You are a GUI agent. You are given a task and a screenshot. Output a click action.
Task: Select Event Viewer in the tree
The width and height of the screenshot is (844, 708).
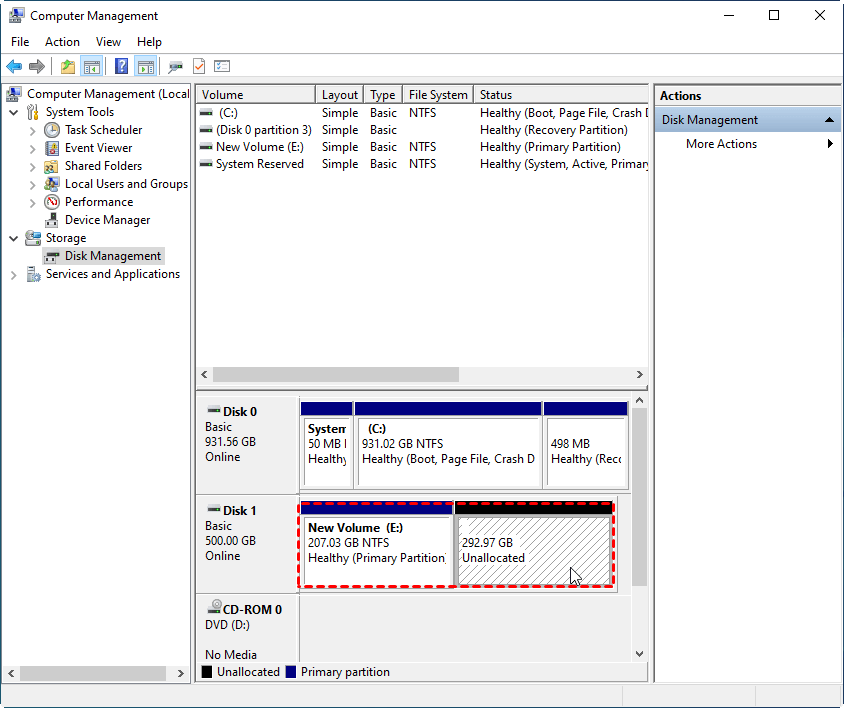click(x=99, y=148)
